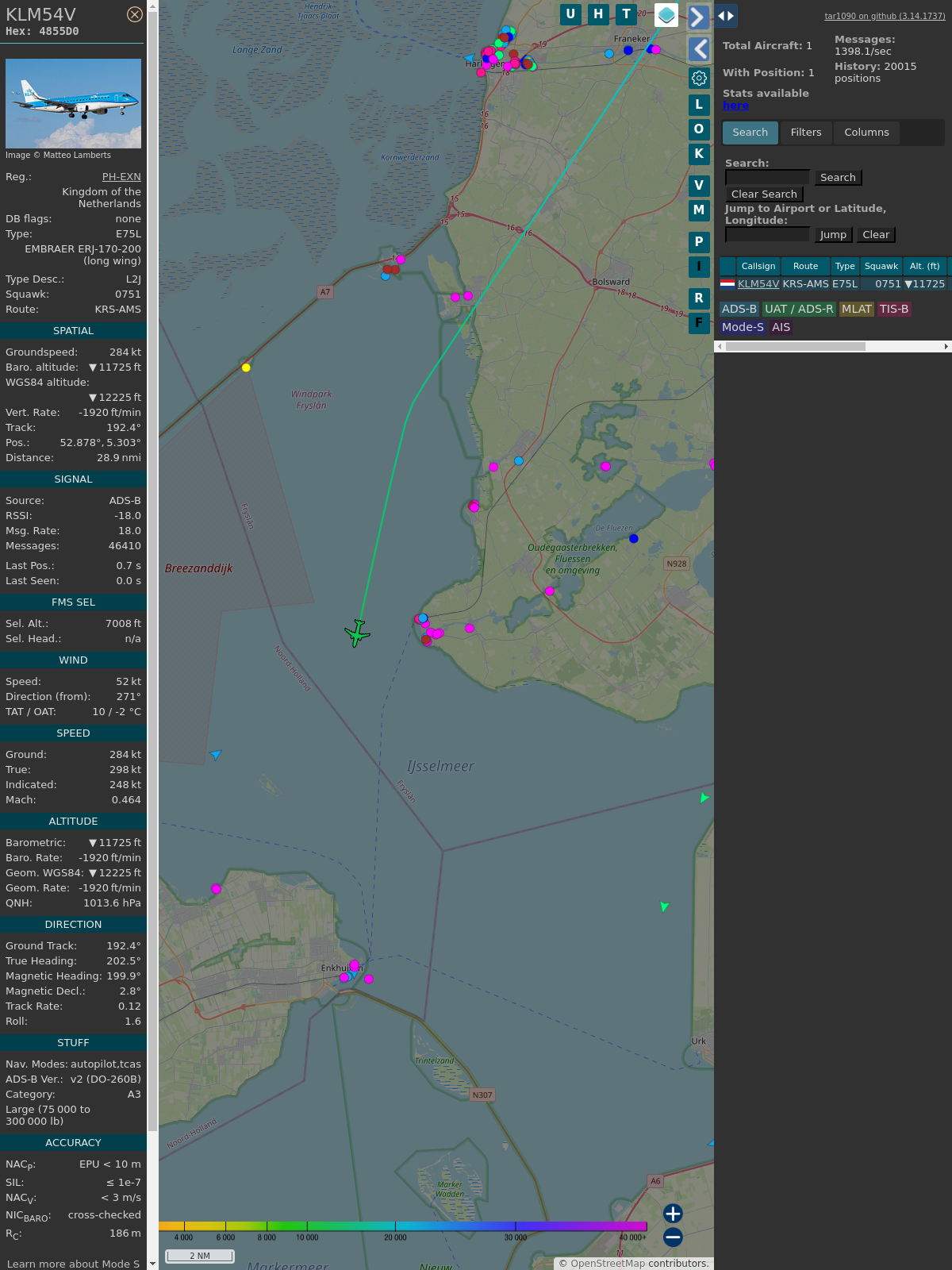This screenshot has height=1270, width=952.
Task: Click the Mode-S source legend label
Action: tap(743, 328)
